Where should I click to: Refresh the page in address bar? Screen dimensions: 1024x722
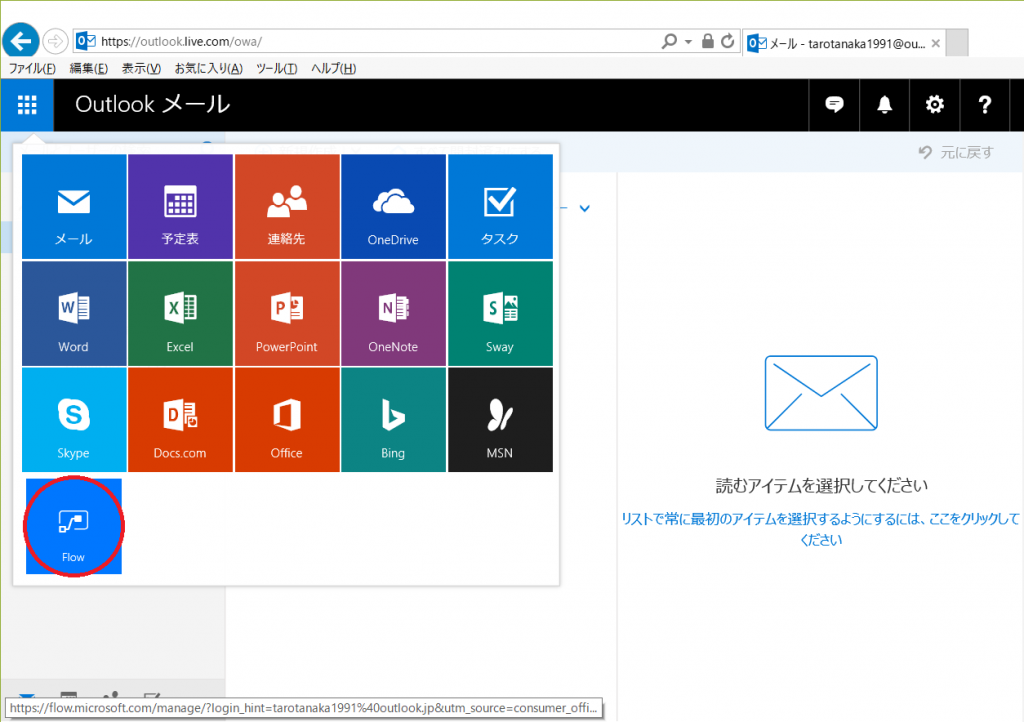[728, 41]
